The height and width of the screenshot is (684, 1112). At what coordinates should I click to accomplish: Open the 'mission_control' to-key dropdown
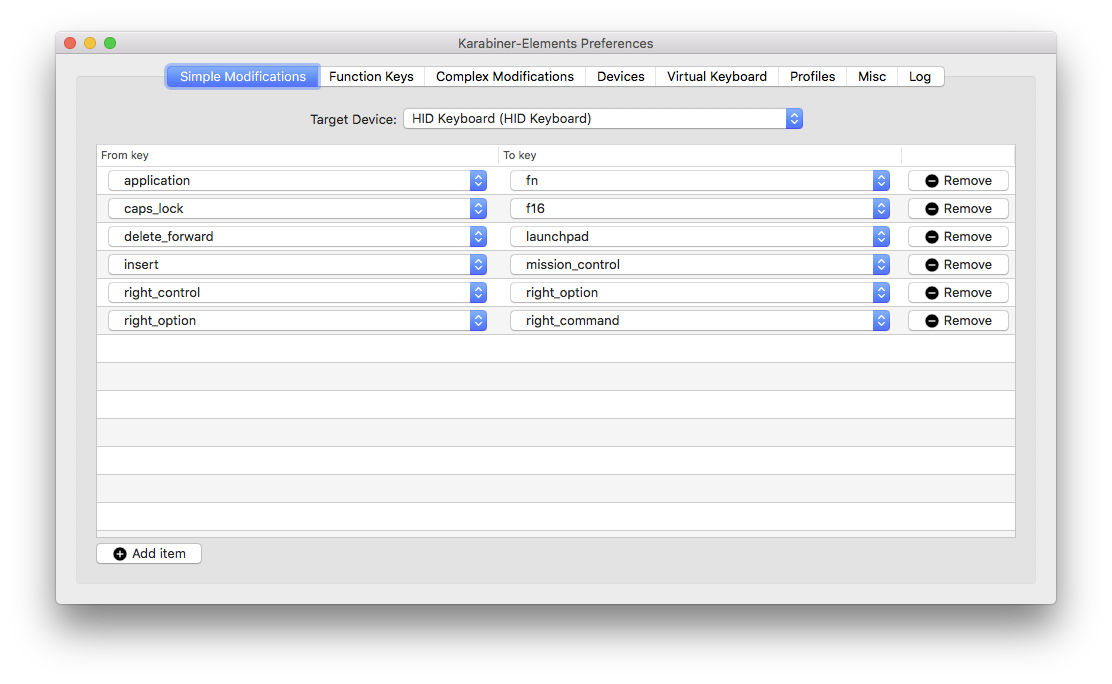pos(700,265)
